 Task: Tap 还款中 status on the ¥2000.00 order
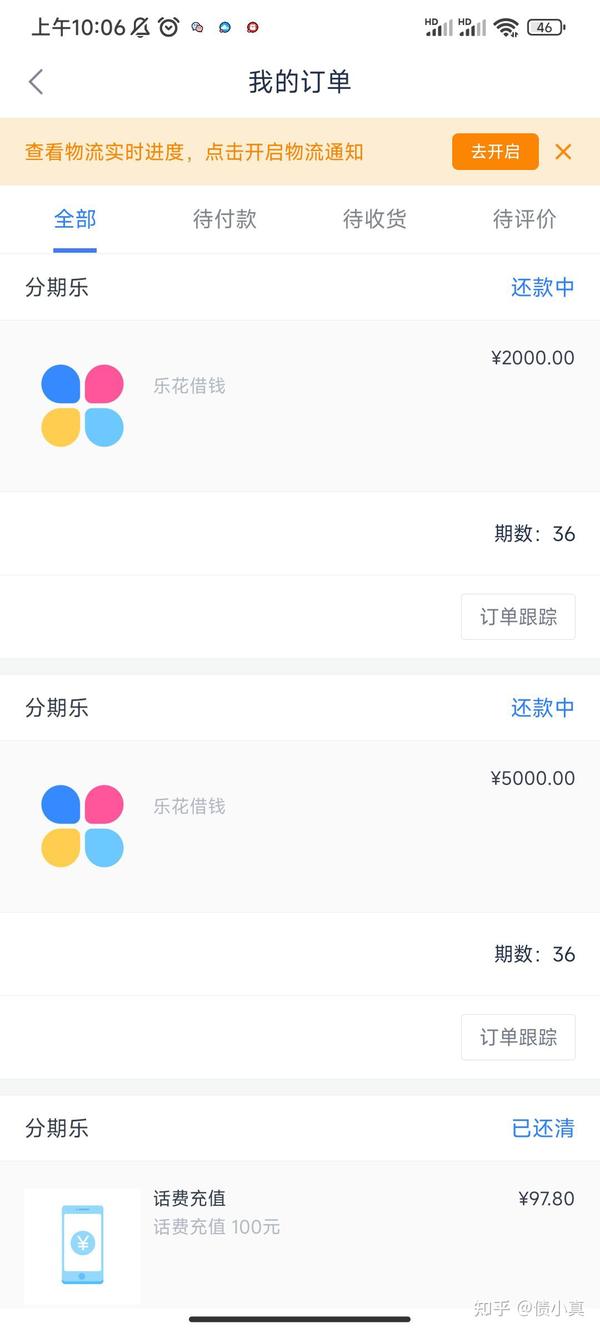point(543,288)
